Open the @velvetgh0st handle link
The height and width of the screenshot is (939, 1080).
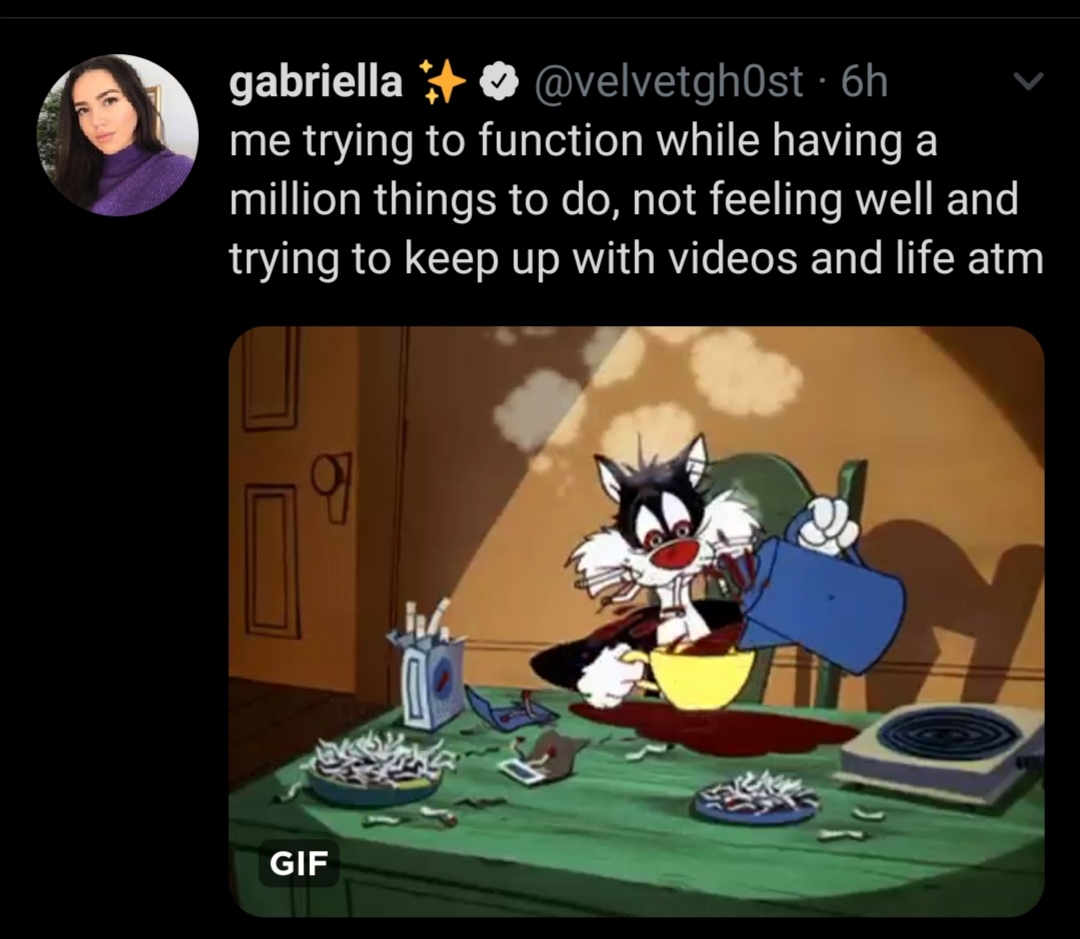[667, 82]
